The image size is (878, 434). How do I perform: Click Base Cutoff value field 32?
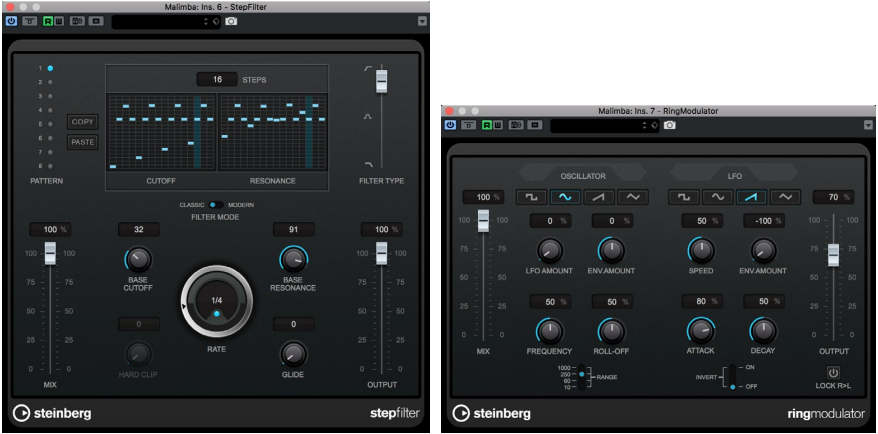(x=139, y=229)
